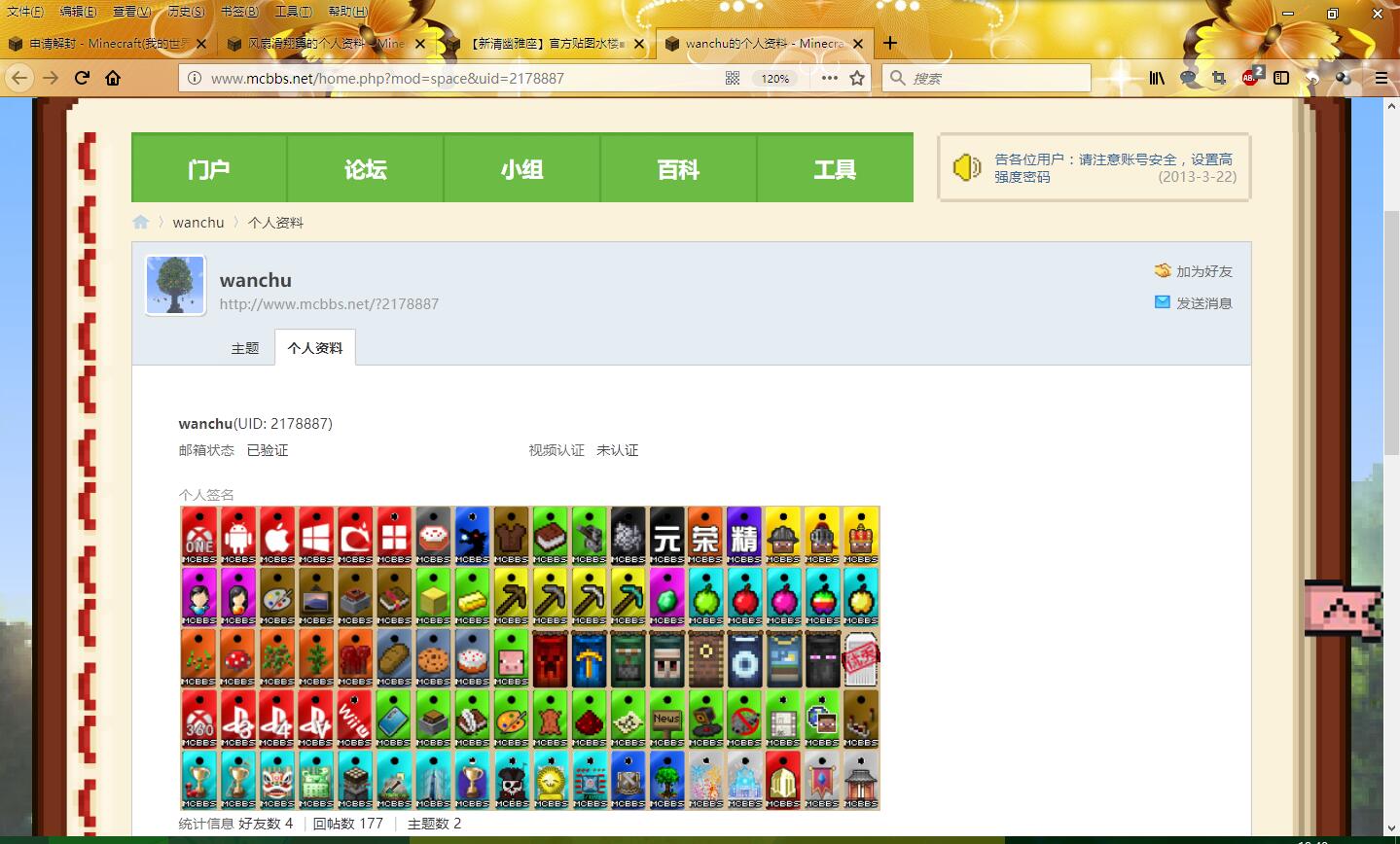Open the mcbbs.net/?2178887 profile link
Viewport: 1400px width, 844px height.
tap(329, 304)
